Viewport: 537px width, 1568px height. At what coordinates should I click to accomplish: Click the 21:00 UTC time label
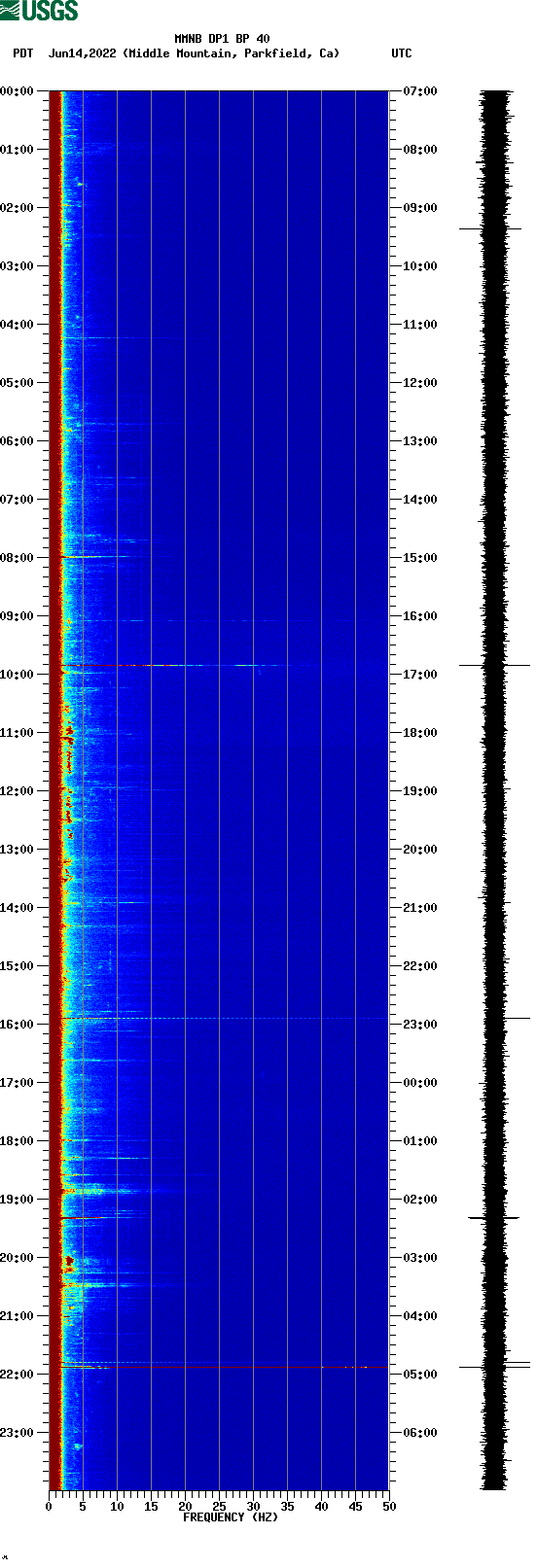(x=420, y=908)
